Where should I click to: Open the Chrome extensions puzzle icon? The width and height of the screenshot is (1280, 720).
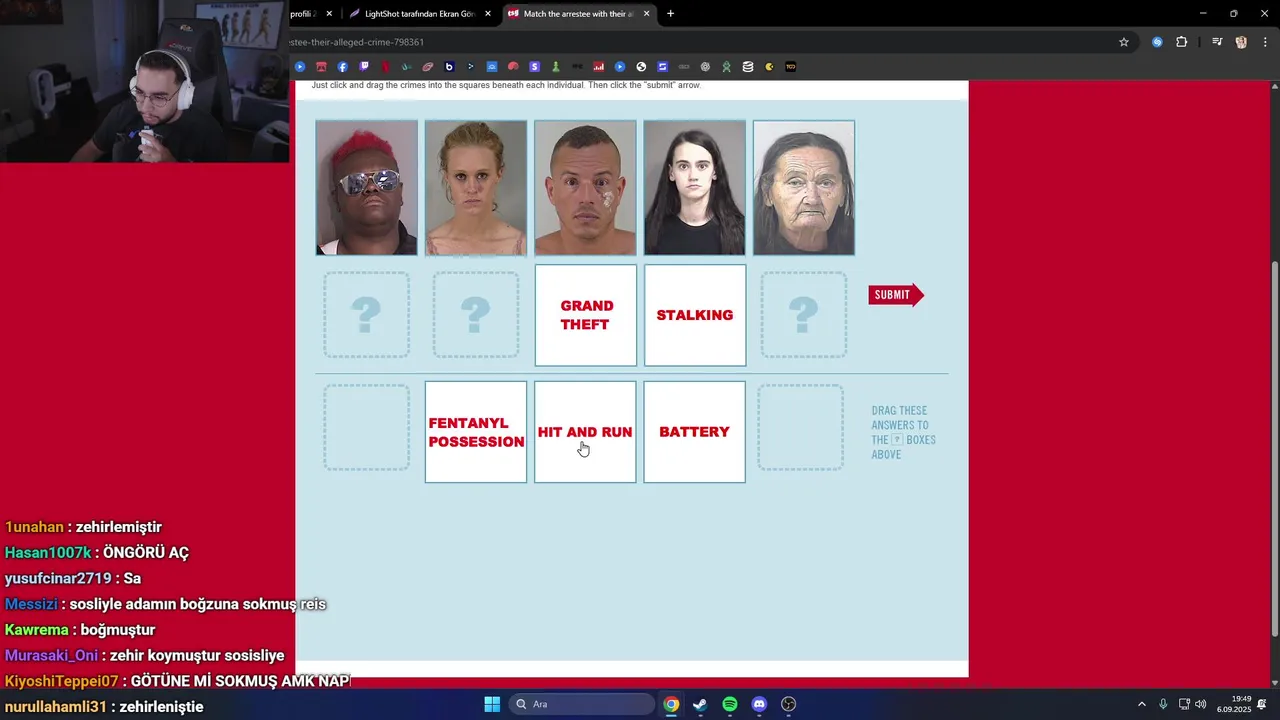point(1182,42)
